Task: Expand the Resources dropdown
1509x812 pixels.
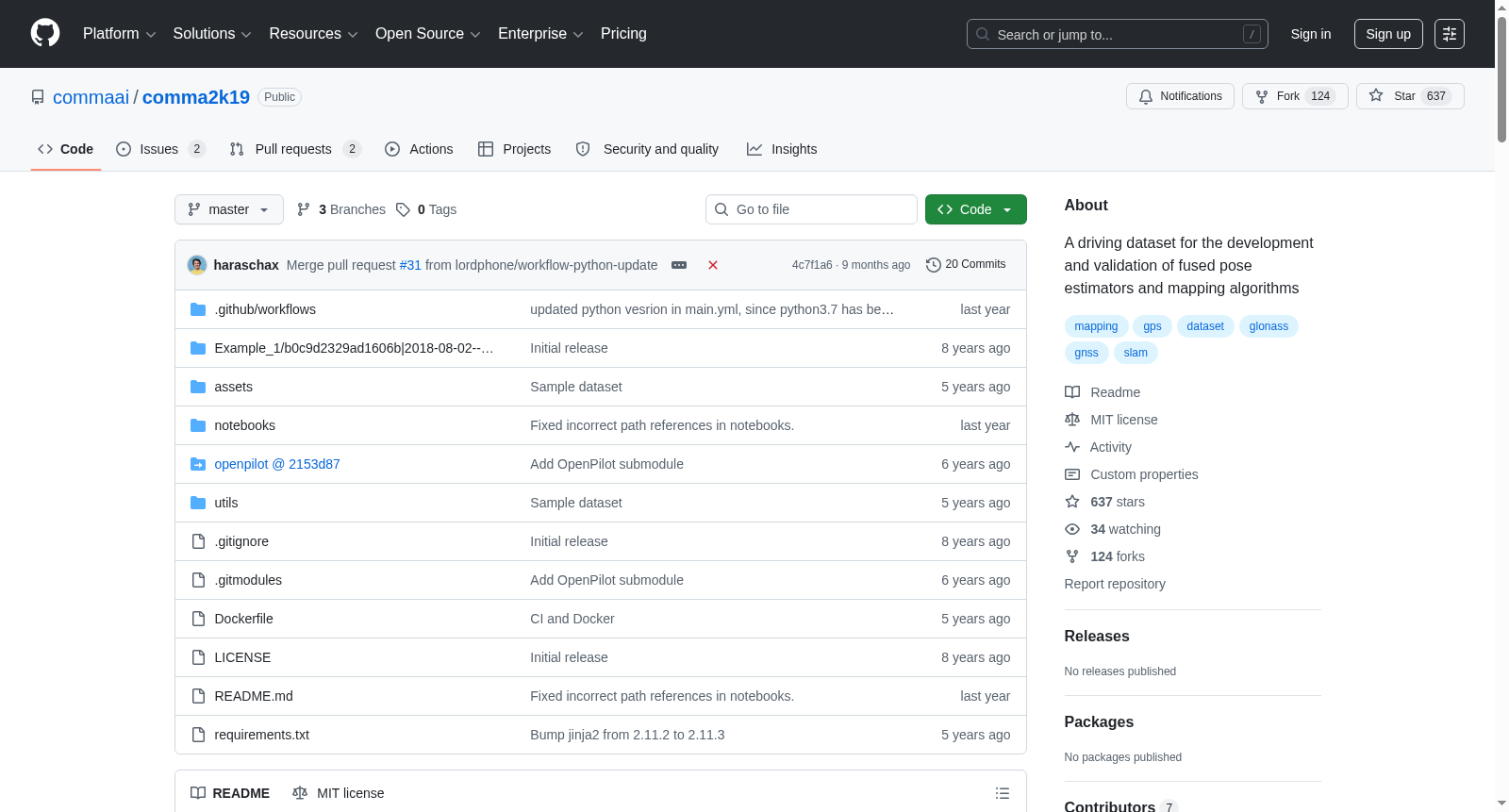Action: tap(313, 34)
